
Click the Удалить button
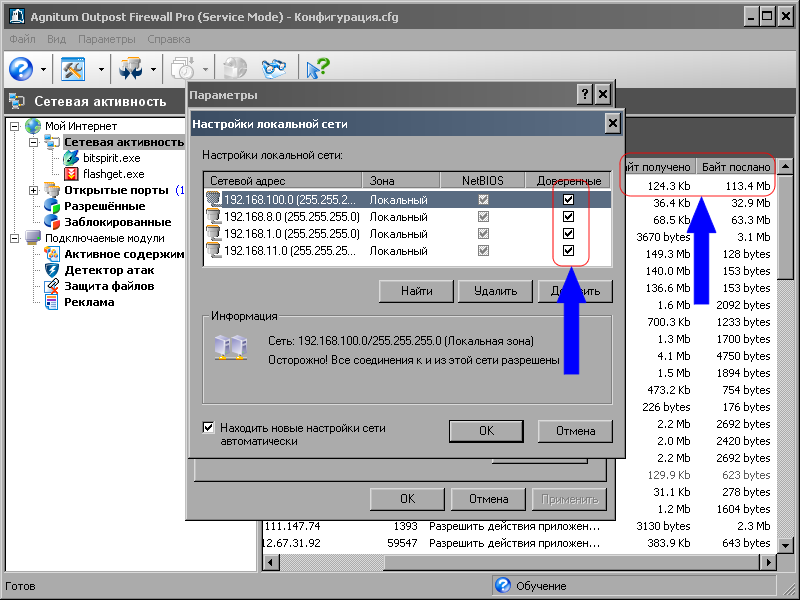(495, 291)
